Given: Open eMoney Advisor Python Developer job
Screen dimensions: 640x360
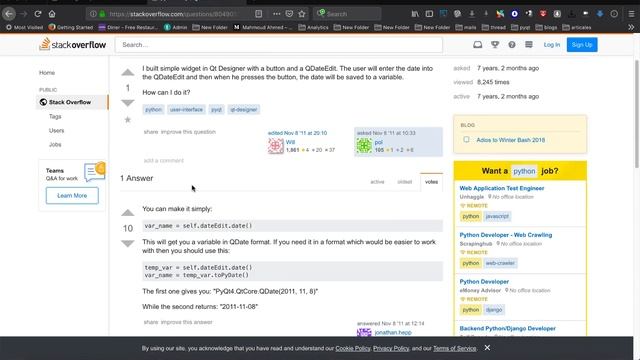Looking at the screenshot, I should click(x=484, y=282).
